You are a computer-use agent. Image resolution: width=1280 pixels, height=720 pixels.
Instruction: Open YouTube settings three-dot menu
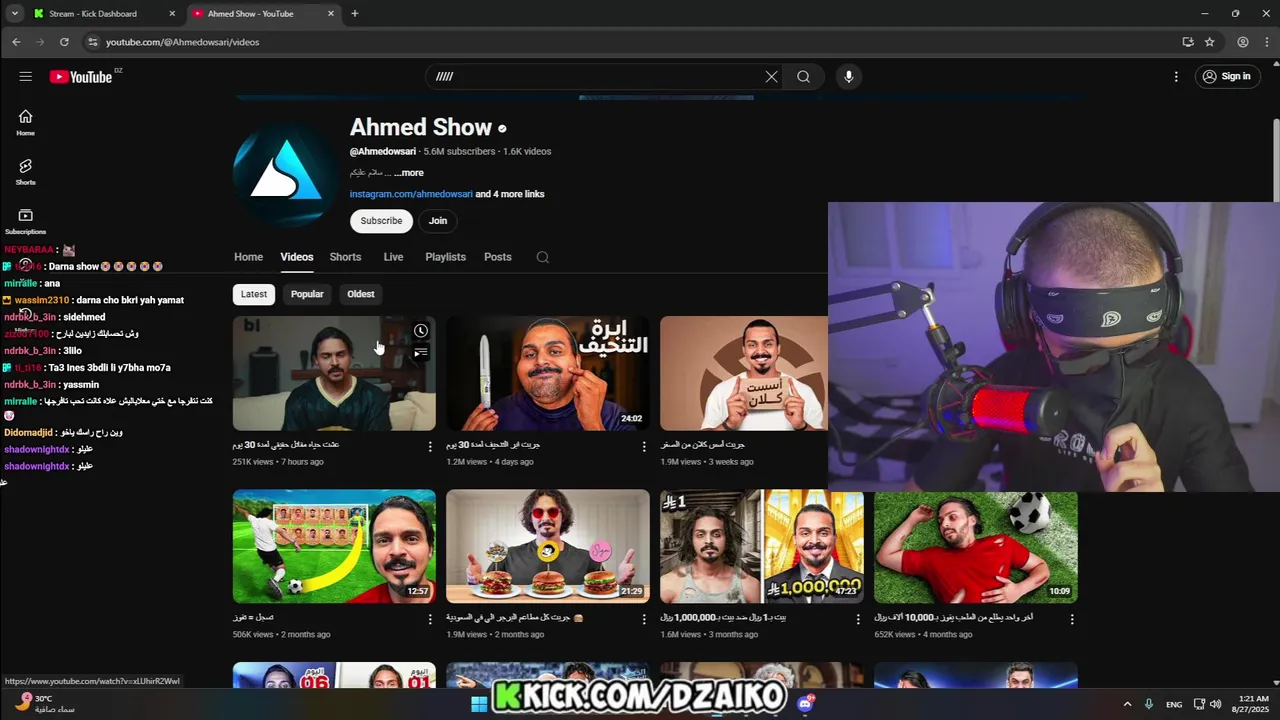click(x=1176, y=77)
